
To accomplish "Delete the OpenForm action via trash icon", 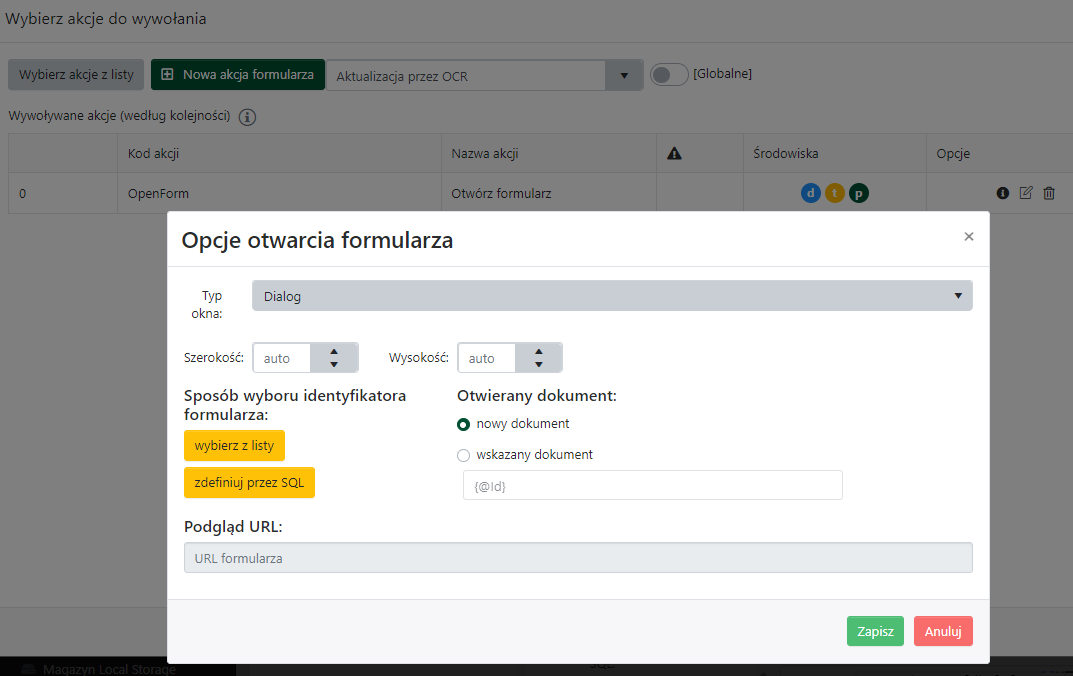I will (1049, 192).
